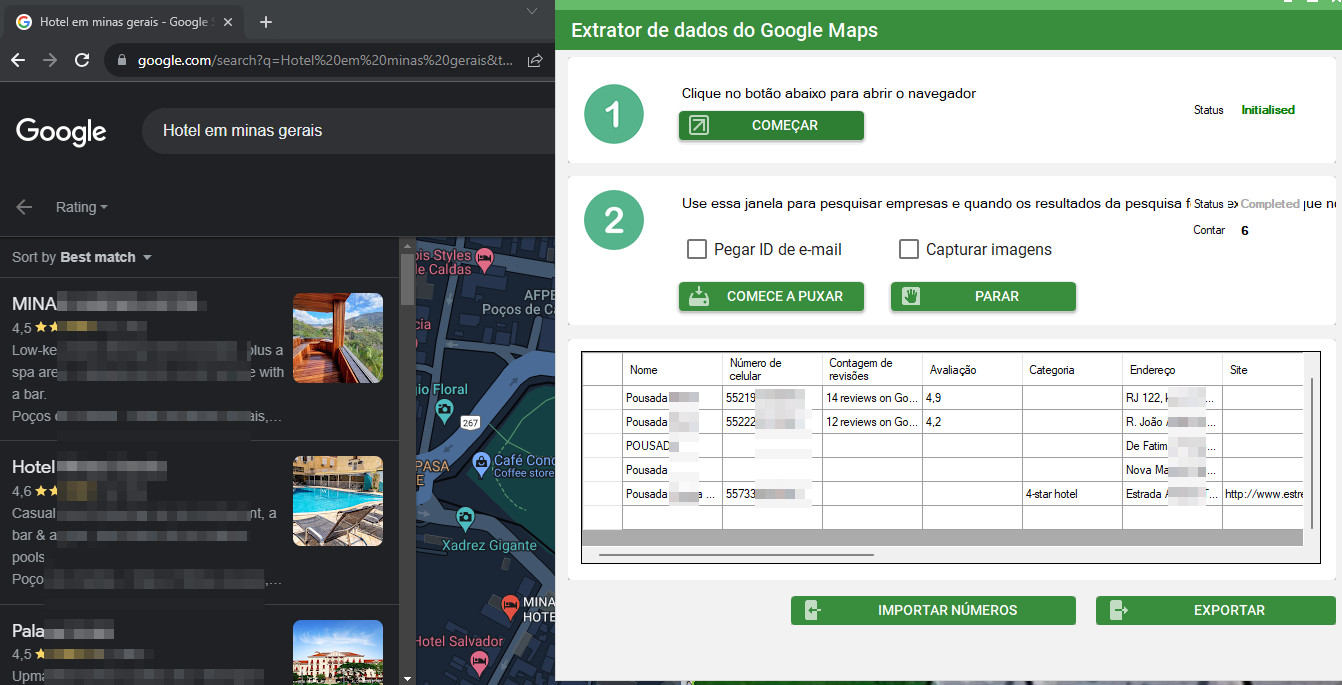
Task: Open a new browser tab
Action: point(266,22)
